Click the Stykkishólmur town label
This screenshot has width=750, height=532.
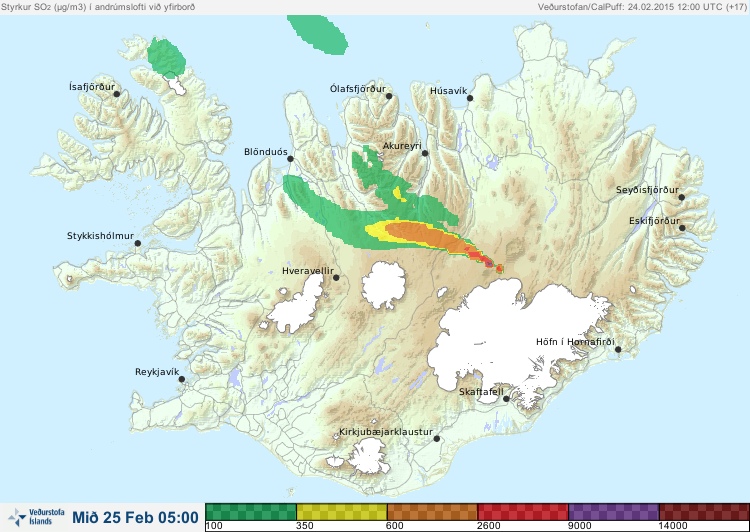pyautogui.click(x=100, y=236)
